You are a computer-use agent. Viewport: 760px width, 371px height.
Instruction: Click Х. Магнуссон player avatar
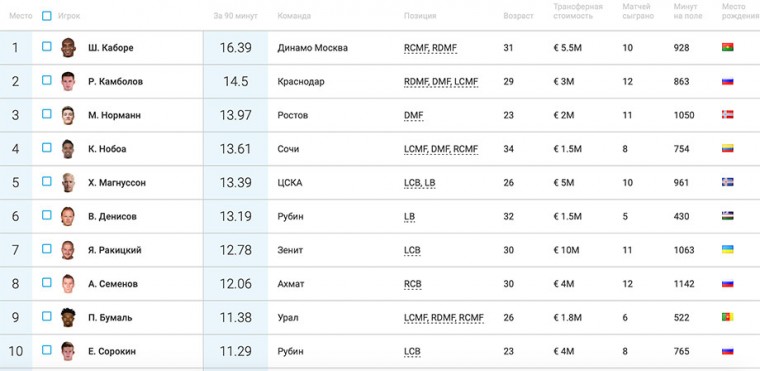(x=68, y=182)
